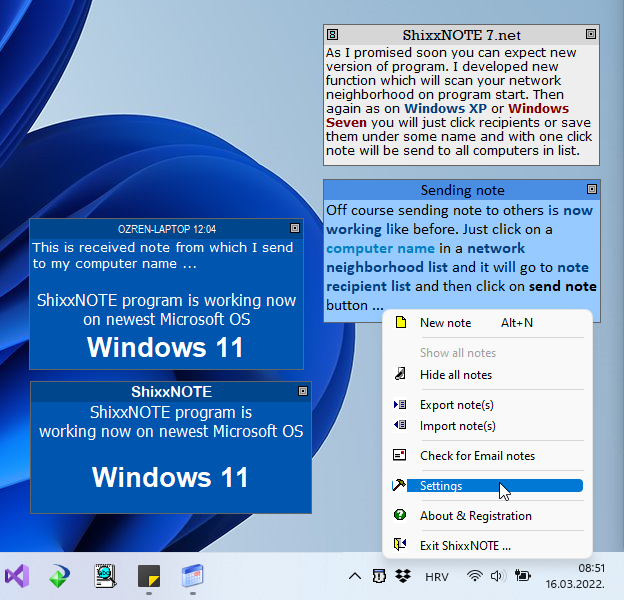The height and width of the screenshot is (600, 624).
Task: Choose Hide all notes from menu
Action: 488,374
